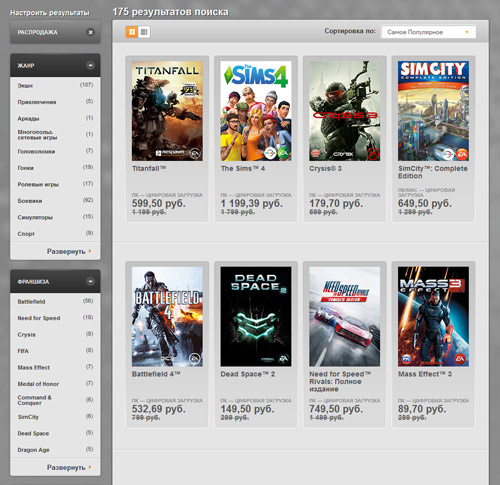Click the 649,50 руб. SimCity price
The height and width of the screenshot is (485, 500).
click(x=425, y=203)
